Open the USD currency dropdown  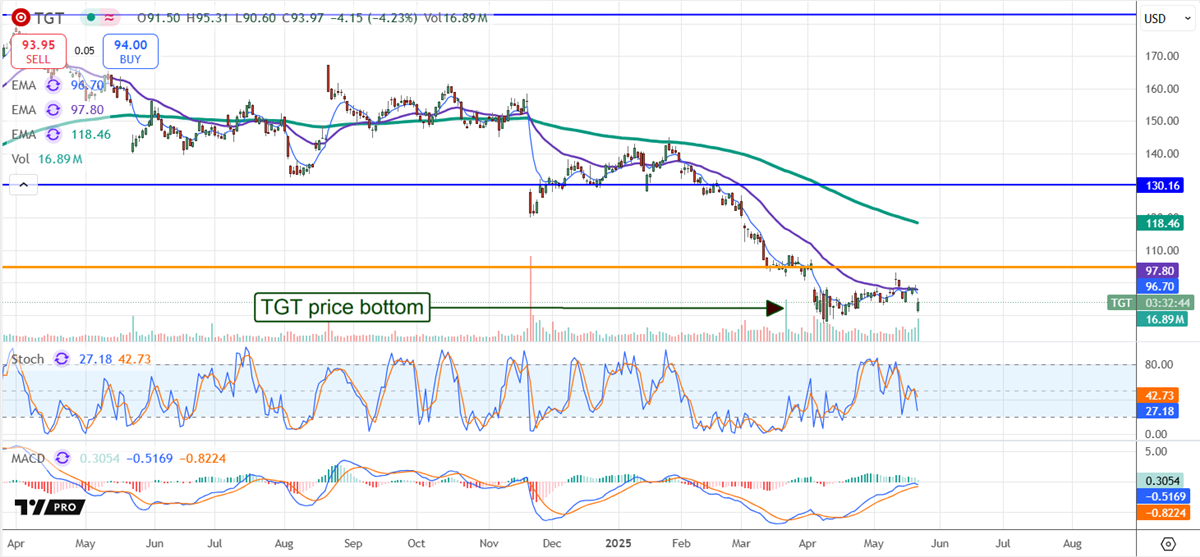pyautogui.click(x=1155, y=19)
